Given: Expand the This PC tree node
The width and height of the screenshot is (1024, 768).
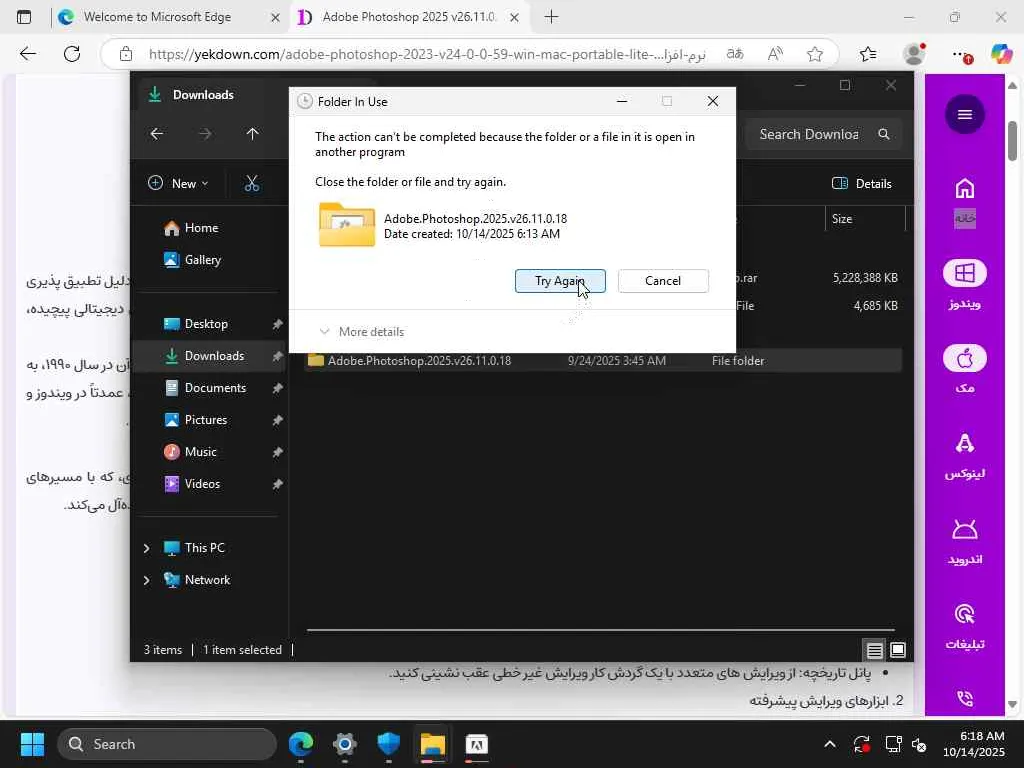Looking at the screenshot, I should tap(146, 548).
